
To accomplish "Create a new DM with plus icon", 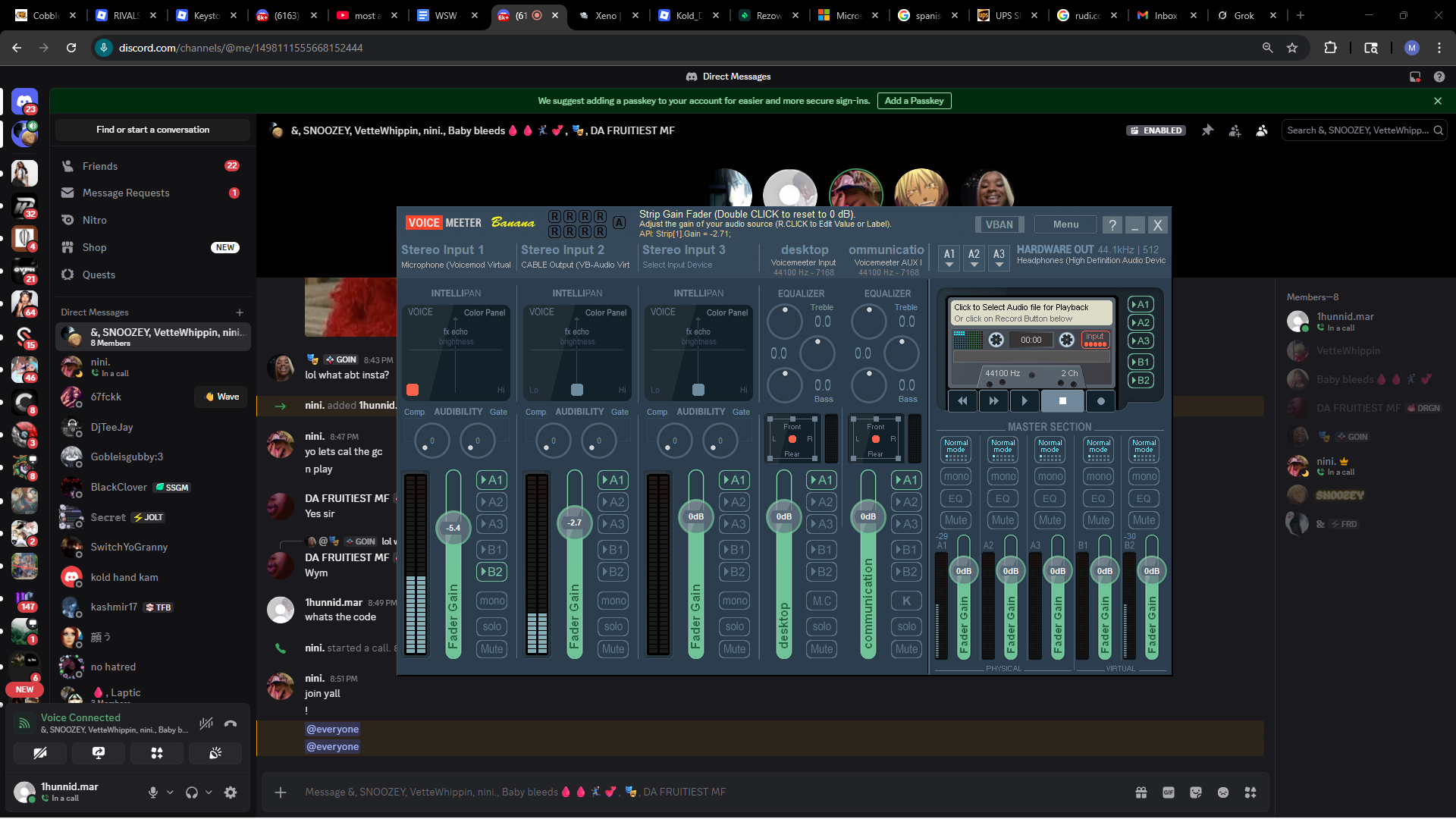I will (x=240, y=312).
